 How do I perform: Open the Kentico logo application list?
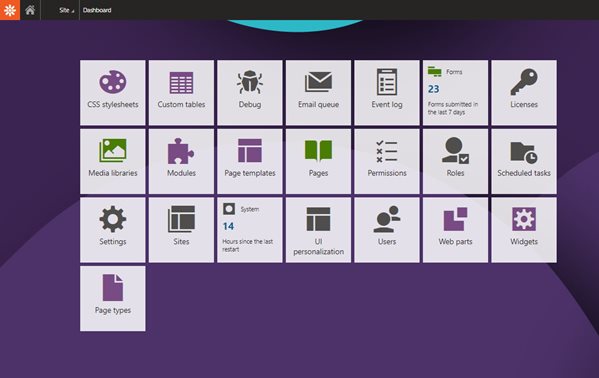[x=10, y=10]
